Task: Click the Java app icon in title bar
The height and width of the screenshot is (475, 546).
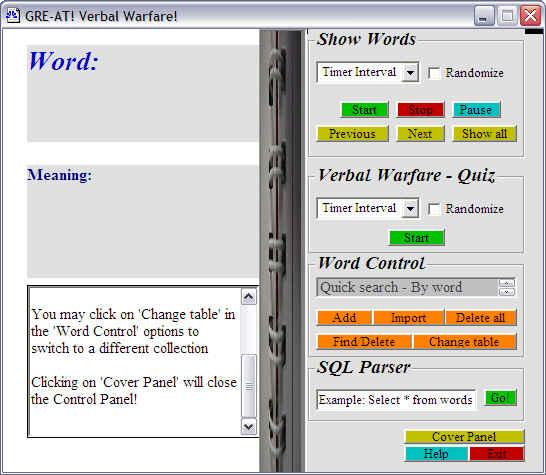Action: [13, 16]
